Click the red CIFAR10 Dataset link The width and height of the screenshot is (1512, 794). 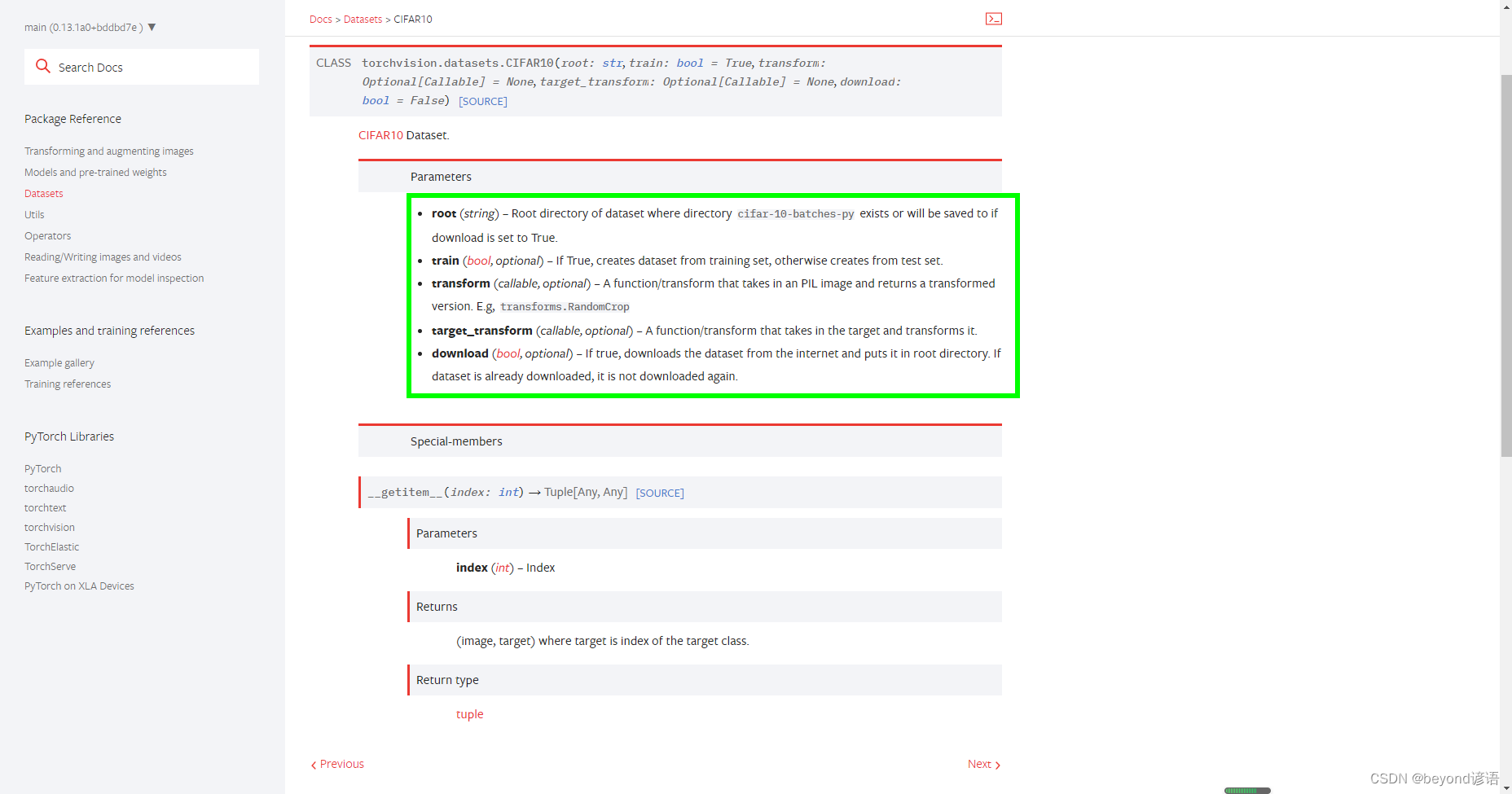tap(380, 135)
